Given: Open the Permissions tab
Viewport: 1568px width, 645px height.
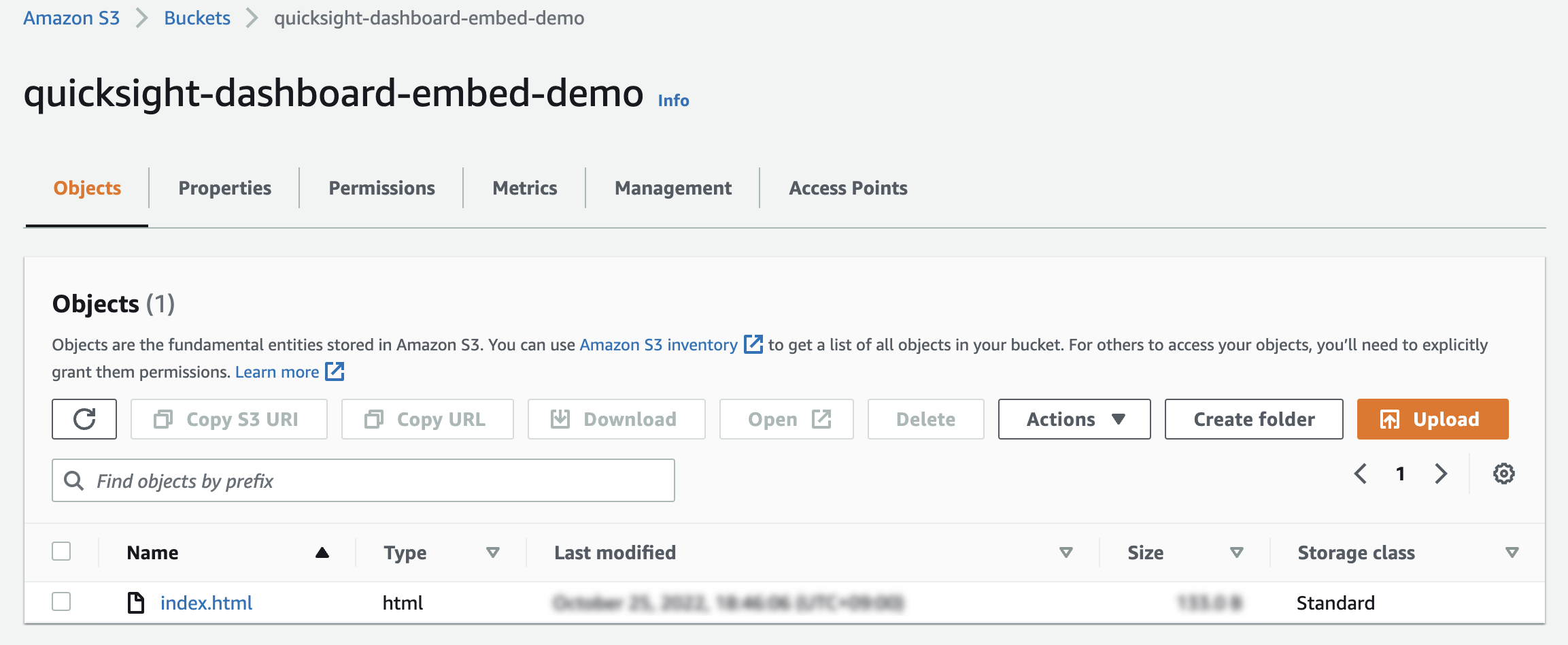Looking at the screenshot, I should click(381, 188).
